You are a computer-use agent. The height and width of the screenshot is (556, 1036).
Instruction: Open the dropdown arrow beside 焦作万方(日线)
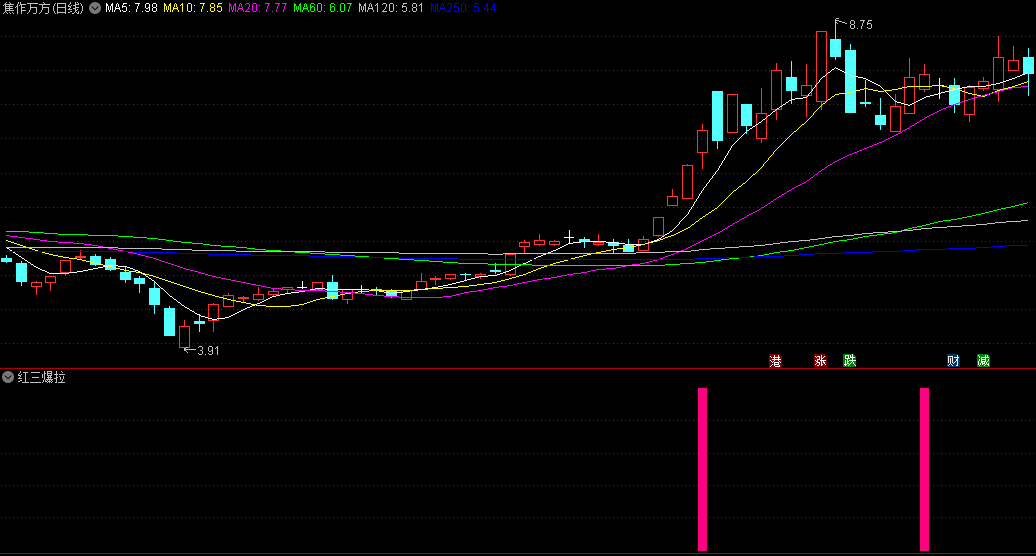[x=95, y=9]
